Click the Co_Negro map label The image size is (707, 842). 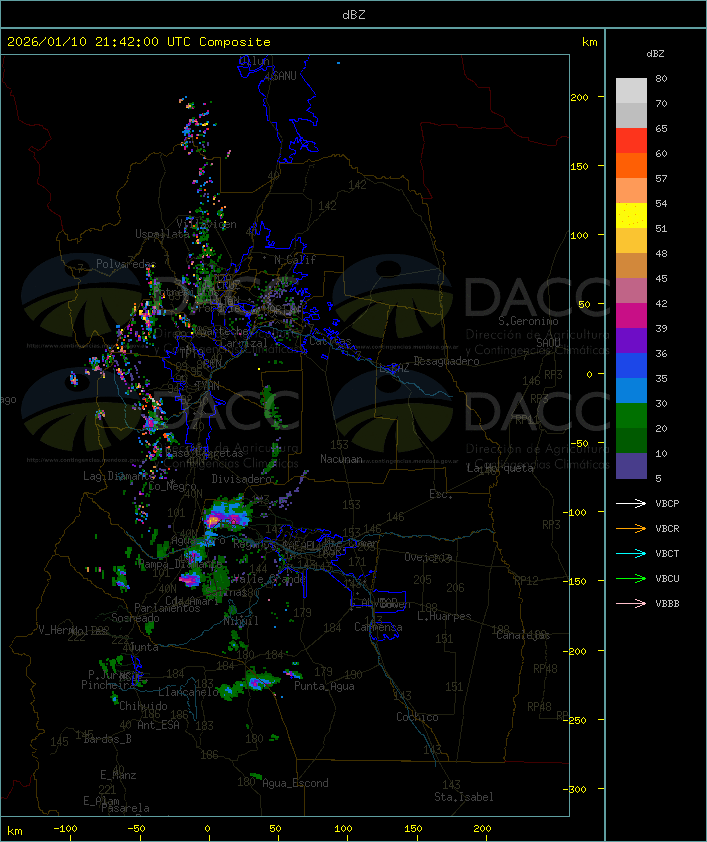click(172, 486)
